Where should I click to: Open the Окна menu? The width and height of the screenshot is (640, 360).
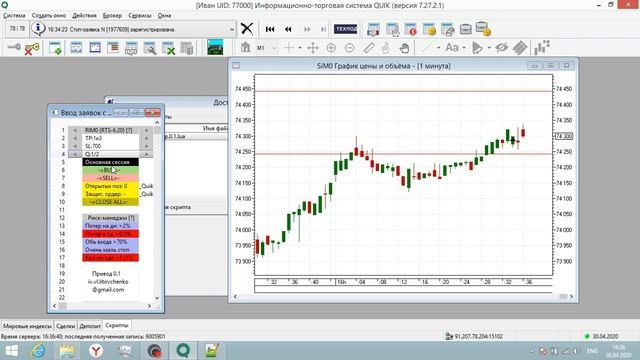pos(164,16)
